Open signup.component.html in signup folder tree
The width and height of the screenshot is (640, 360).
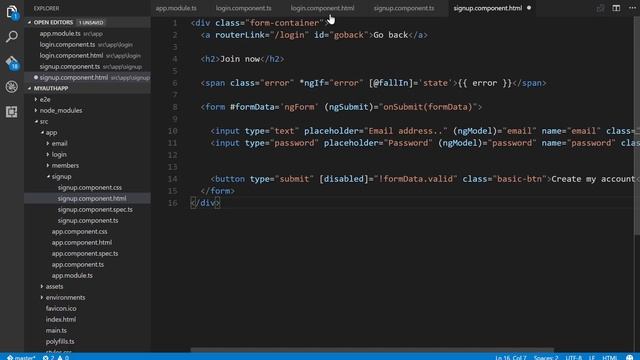[x=92, y=198]
